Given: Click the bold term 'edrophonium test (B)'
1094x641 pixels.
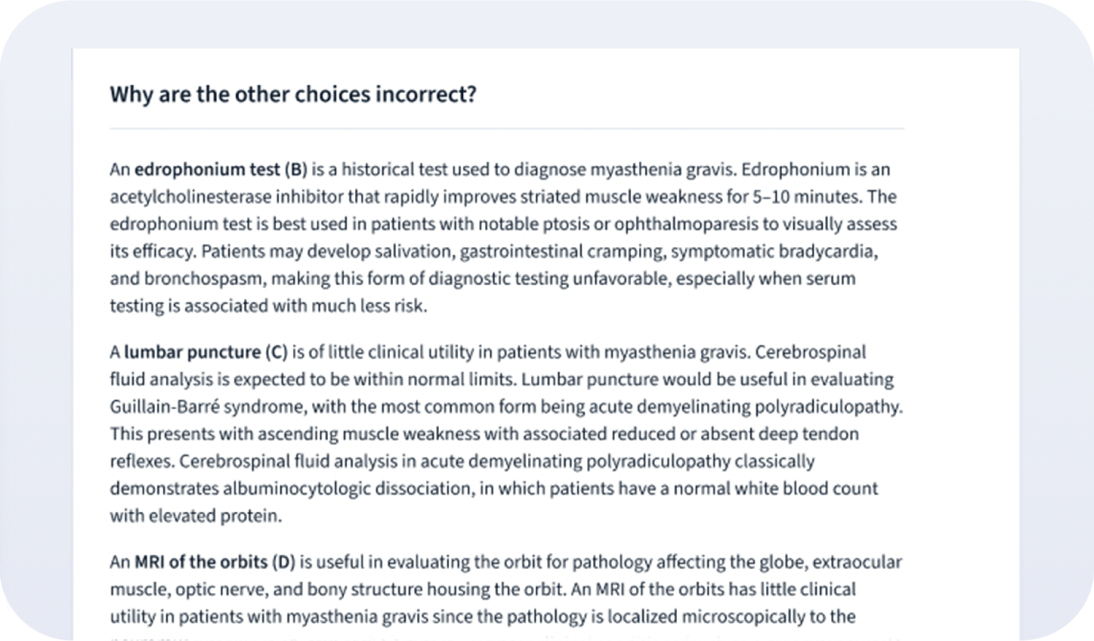Looking at the screenshot, I should (220, 169).
